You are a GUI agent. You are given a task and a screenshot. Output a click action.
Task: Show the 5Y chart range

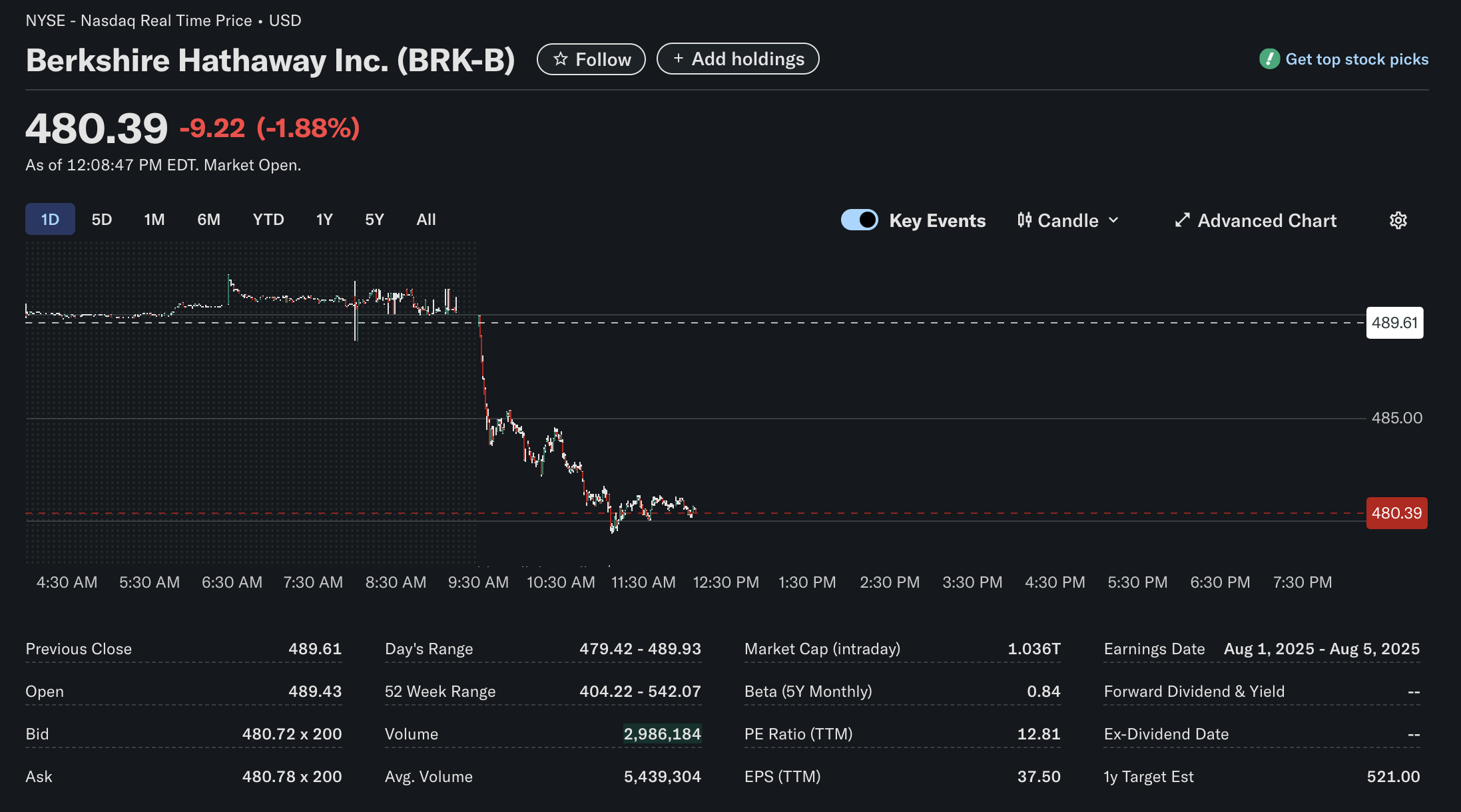(x=374, y=220)
